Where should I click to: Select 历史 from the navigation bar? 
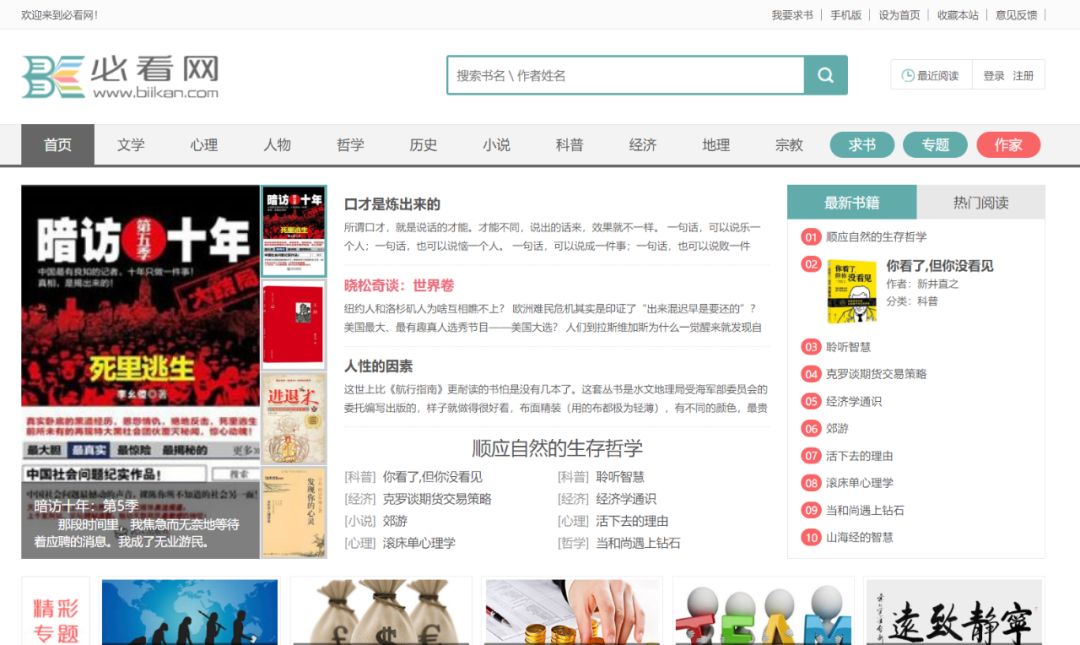point(423,144)
